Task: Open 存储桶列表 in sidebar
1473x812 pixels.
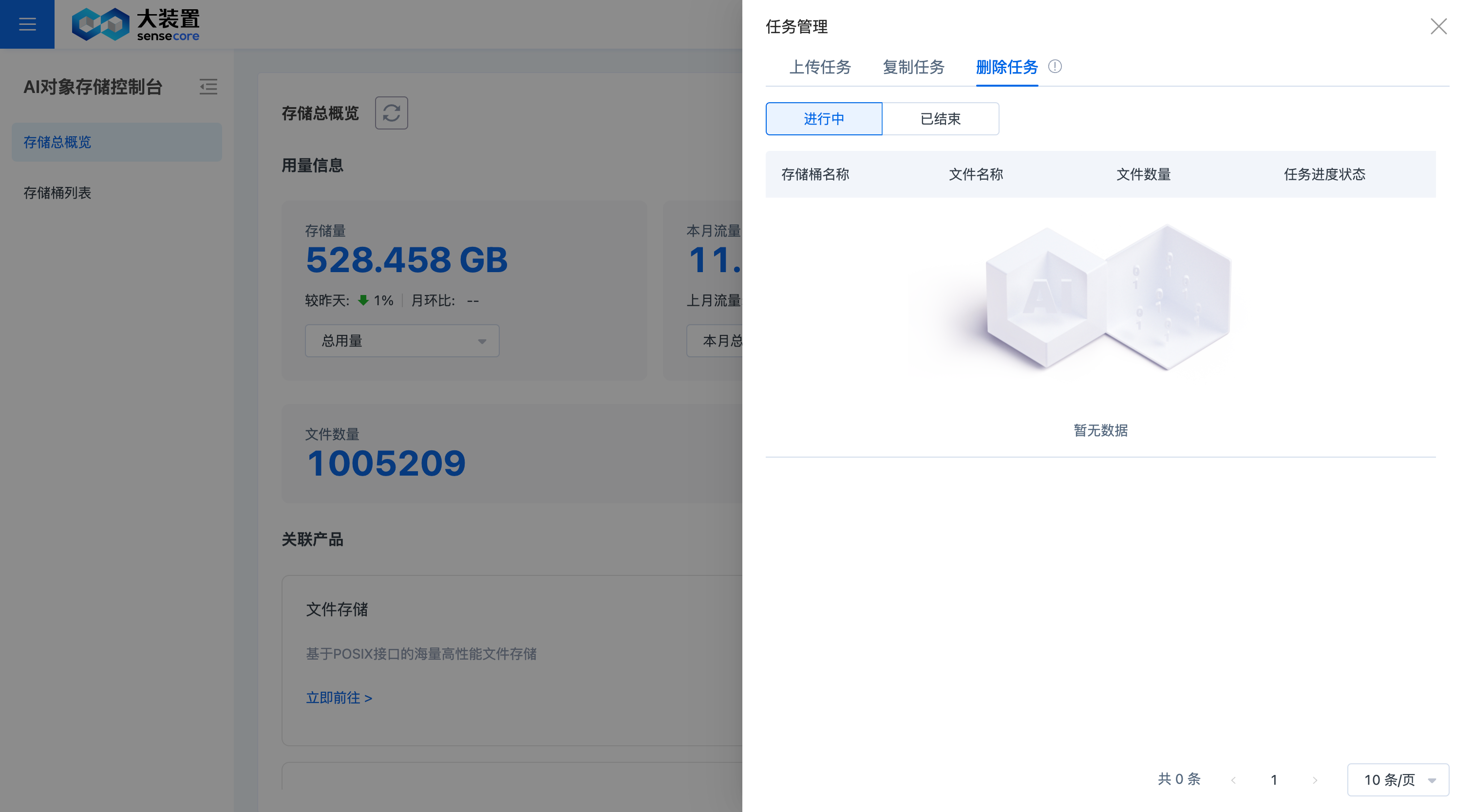Action: [57, 193]
